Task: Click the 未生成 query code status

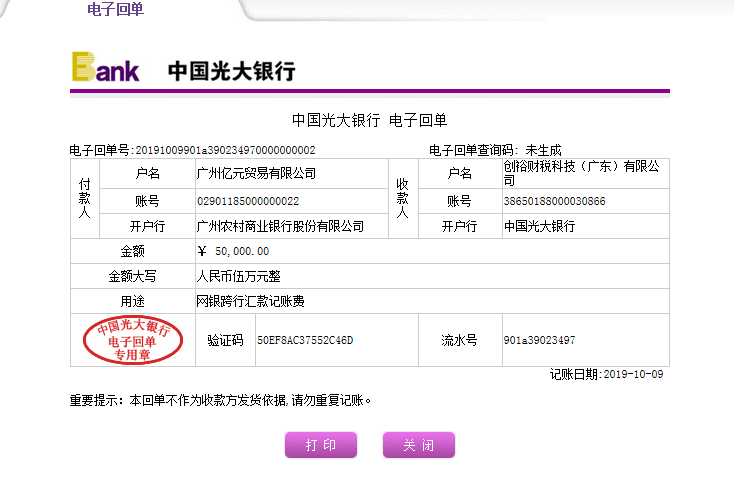Action: [543, 150]
